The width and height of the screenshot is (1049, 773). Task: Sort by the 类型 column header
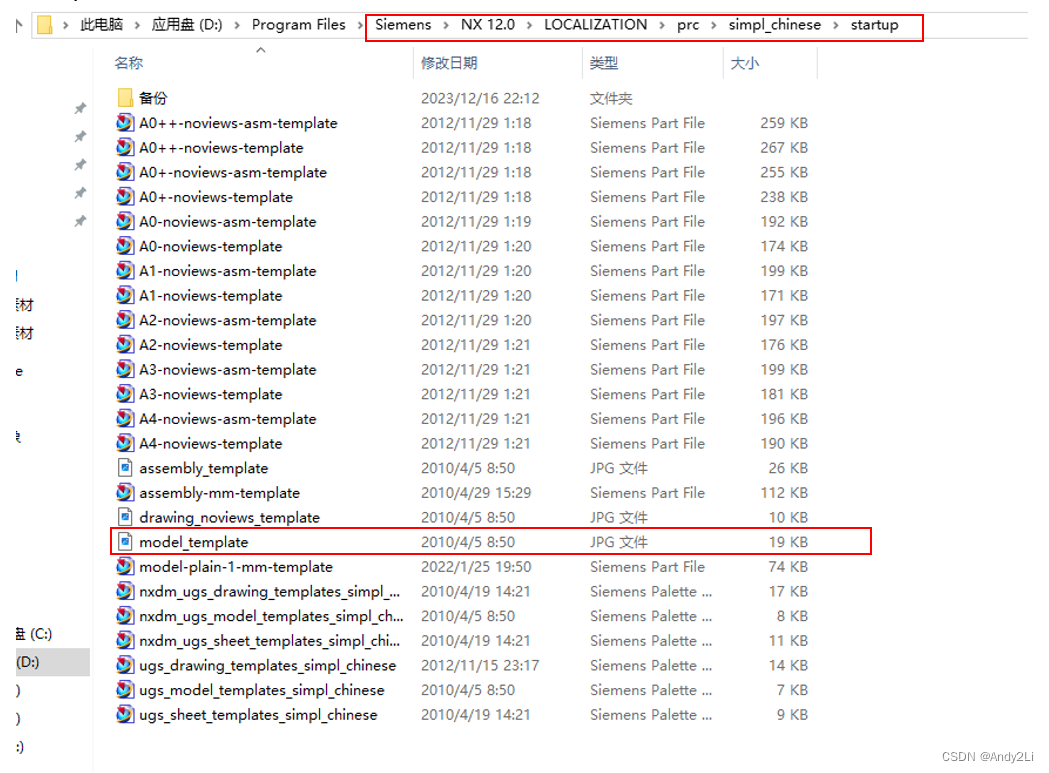pos(603,63)
